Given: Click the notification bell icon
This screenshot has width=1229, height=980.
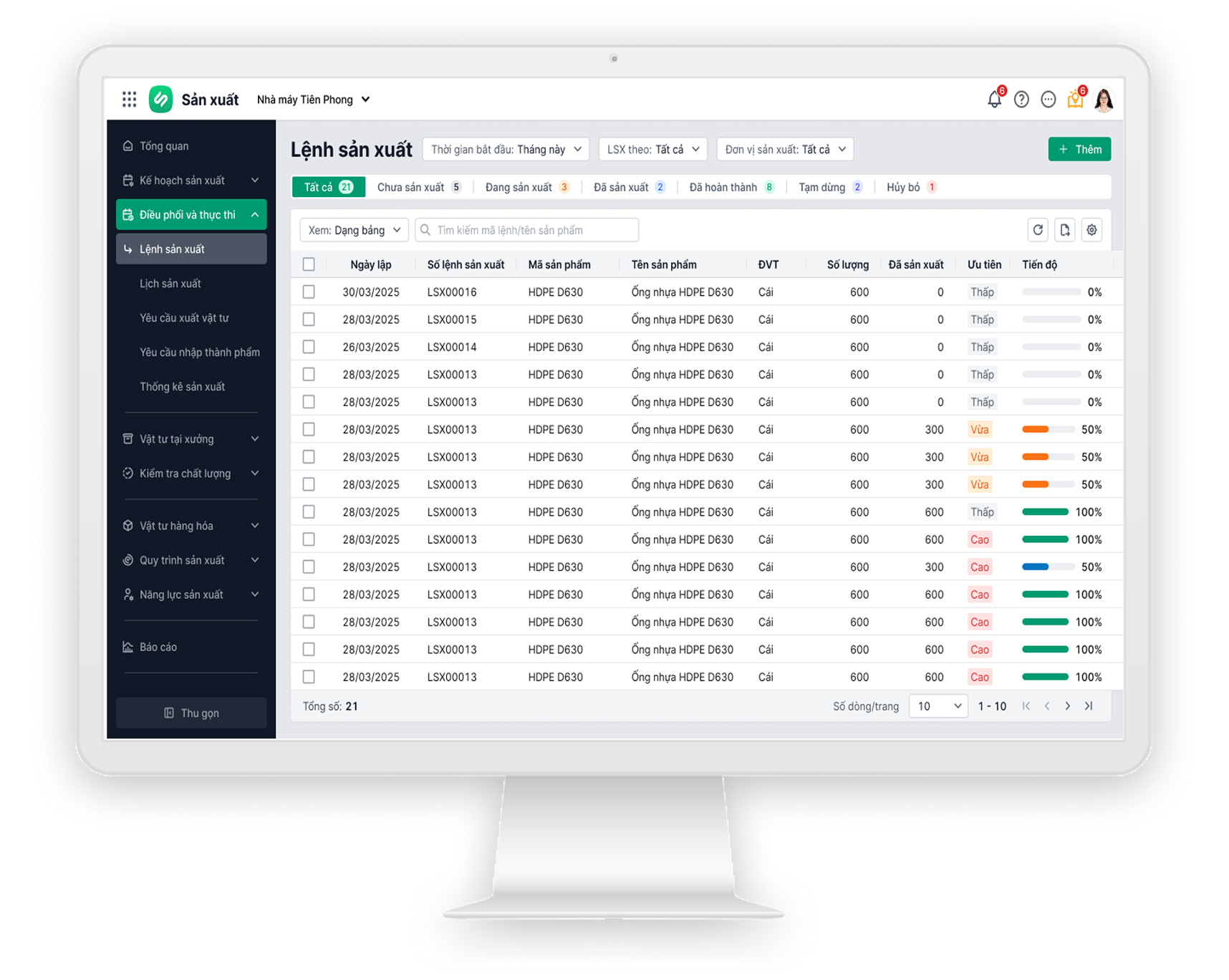Looking at the screenshot, I should coord(994,100).
